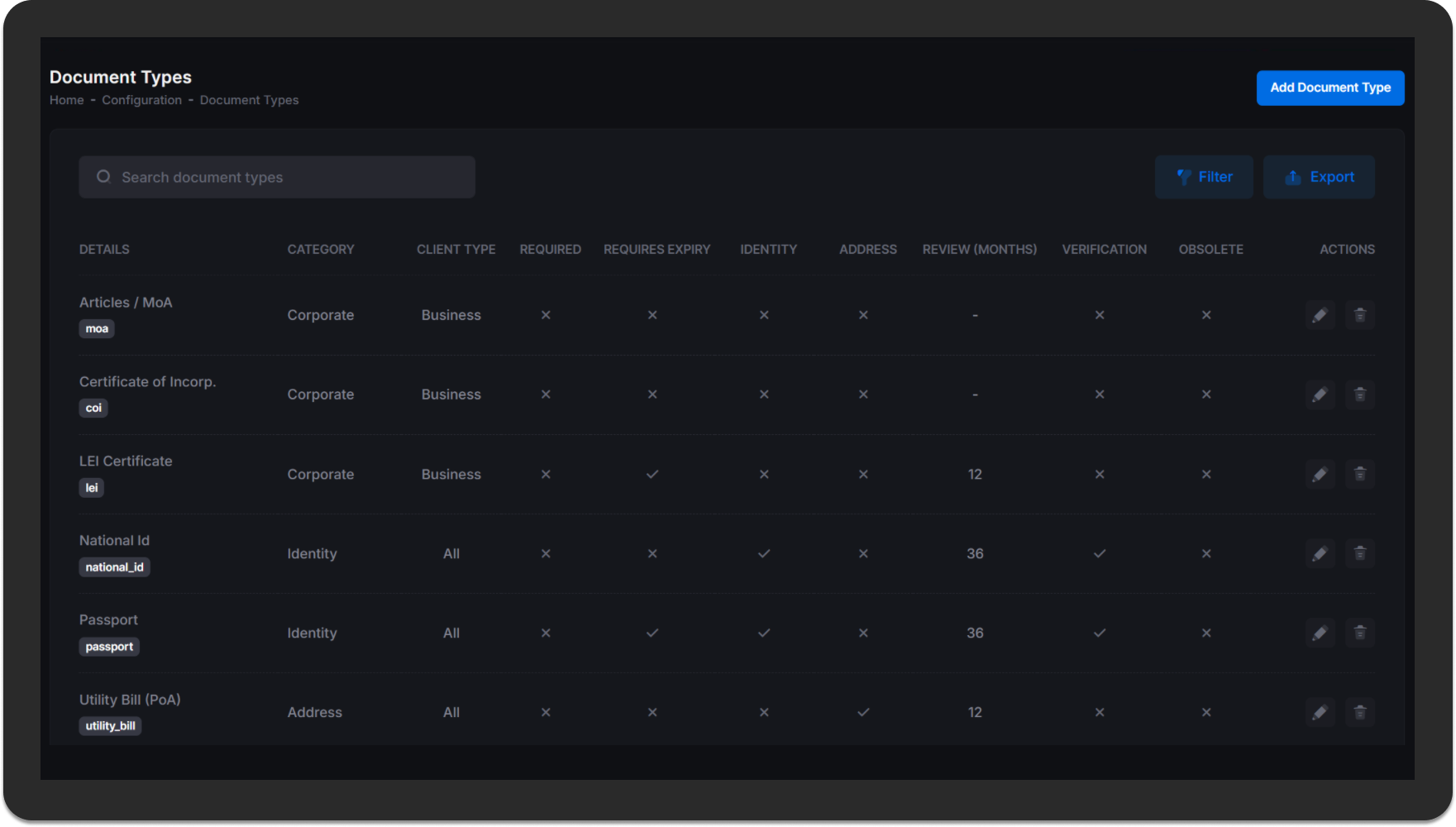Open the Filter options
Screen dimensions: 1456x827
(1203, 177)
